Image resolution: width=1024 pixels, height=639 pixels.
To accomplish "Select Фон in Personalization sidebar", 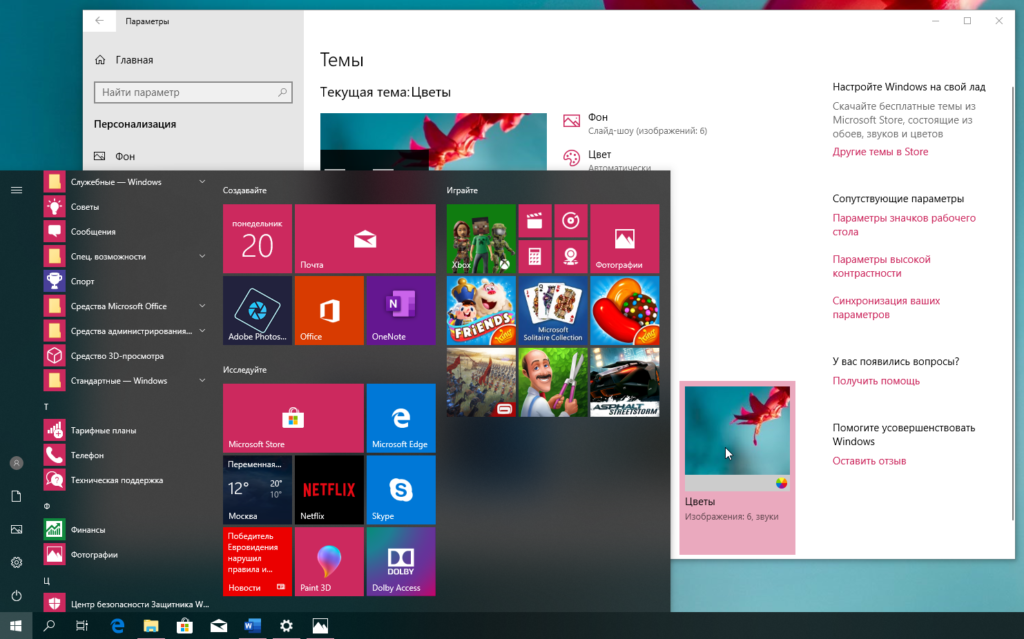I will click(125, 157).
